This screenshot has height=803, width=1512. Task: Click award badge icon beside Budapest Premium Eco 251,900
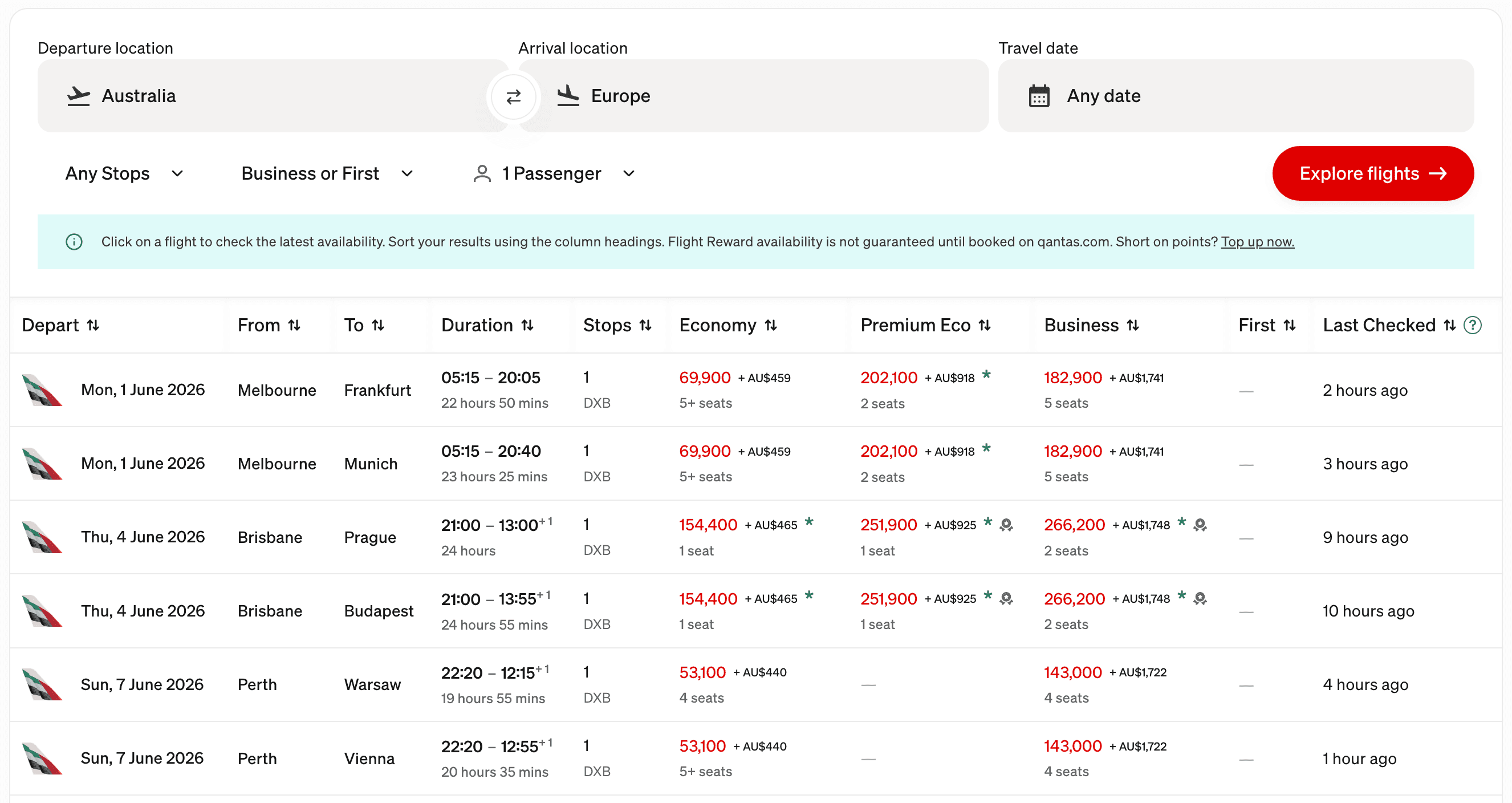coord(1006,599)
